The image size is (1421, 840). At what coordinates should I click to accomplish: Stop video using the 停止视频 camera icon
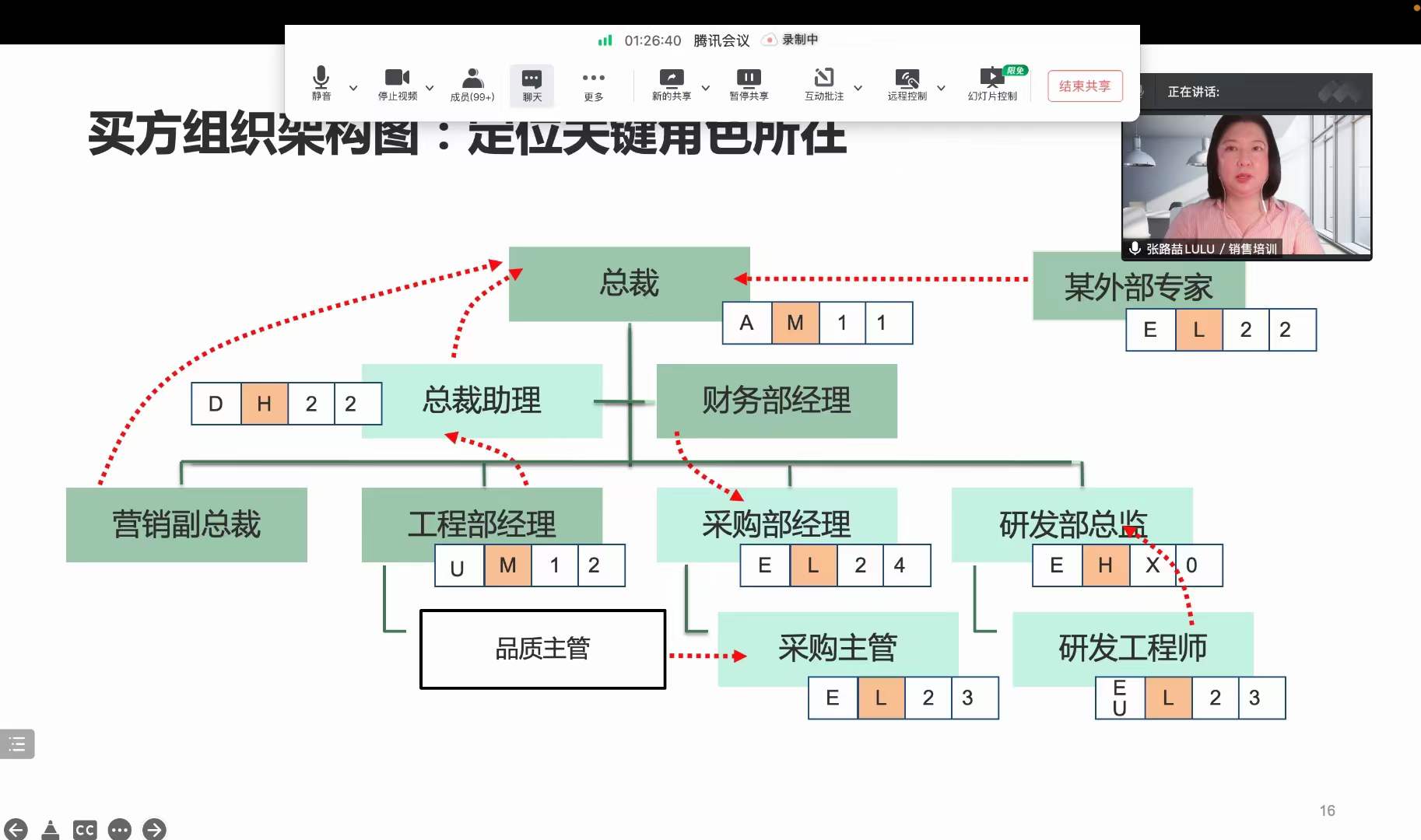397,83
